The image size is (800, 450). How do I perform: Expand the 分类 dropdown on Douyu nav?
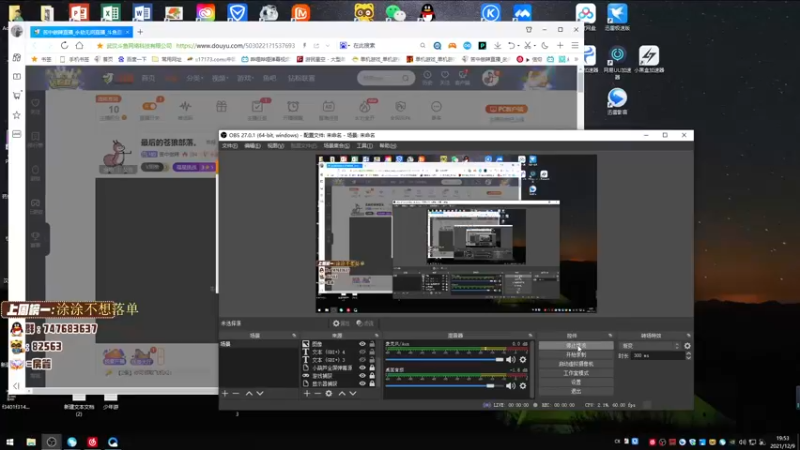click(x=195, y=78)
